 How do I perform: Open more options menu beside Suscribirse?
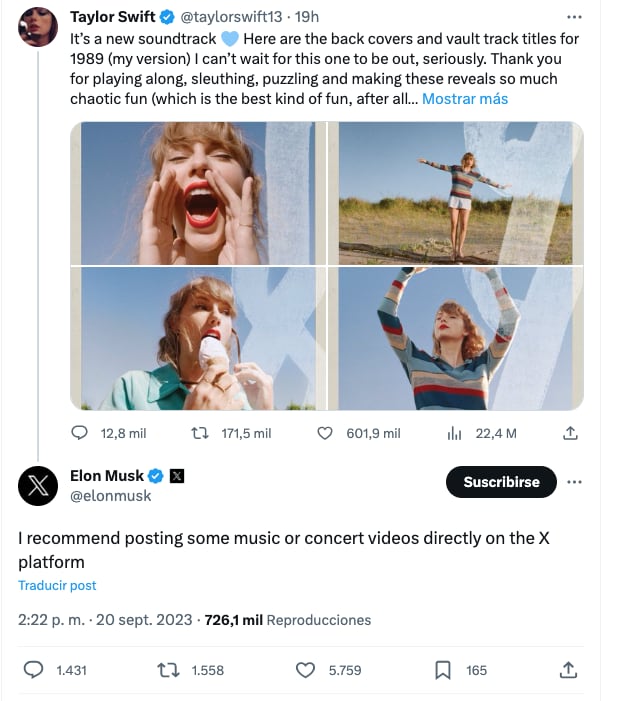click(574, 482)
